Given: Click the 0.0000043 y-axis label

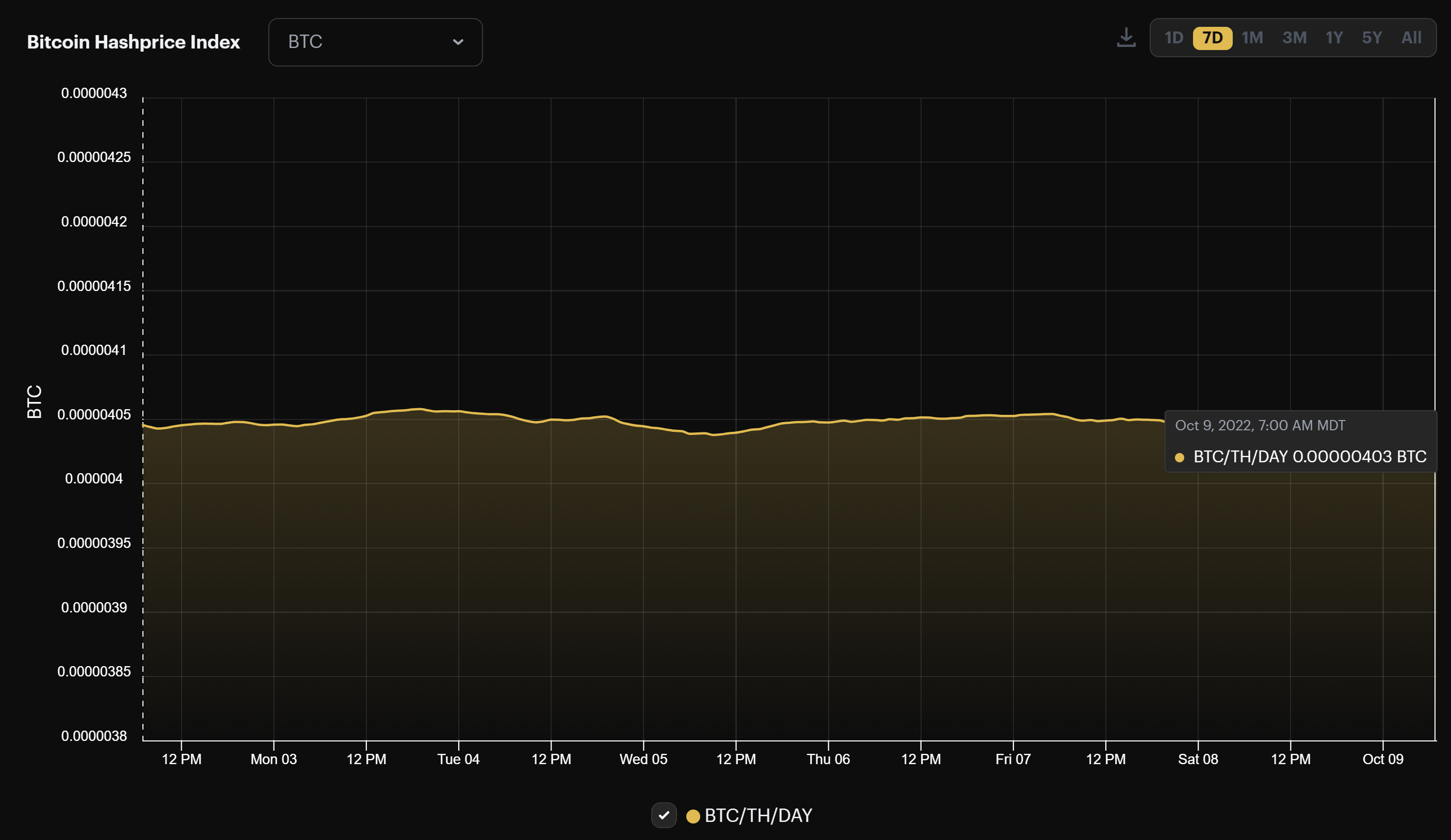Looking at the screenshot, I should click(94, 93).
